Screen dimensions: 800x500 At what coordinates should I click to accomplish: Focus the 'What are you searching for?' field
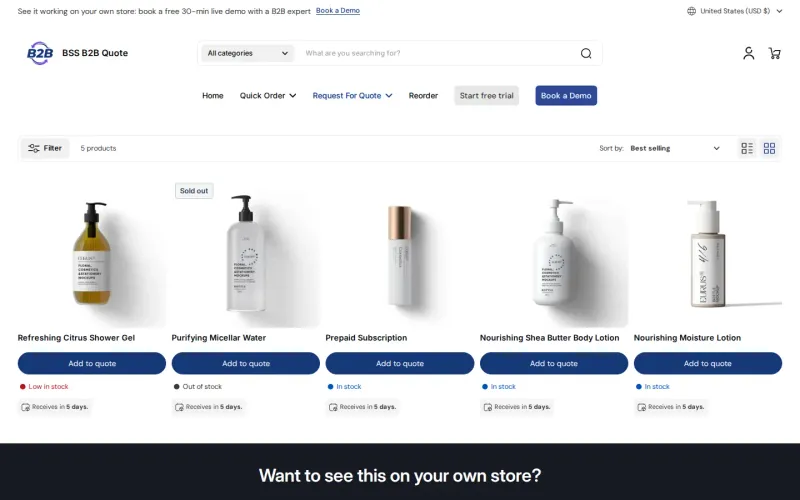[x=439, y=53]
